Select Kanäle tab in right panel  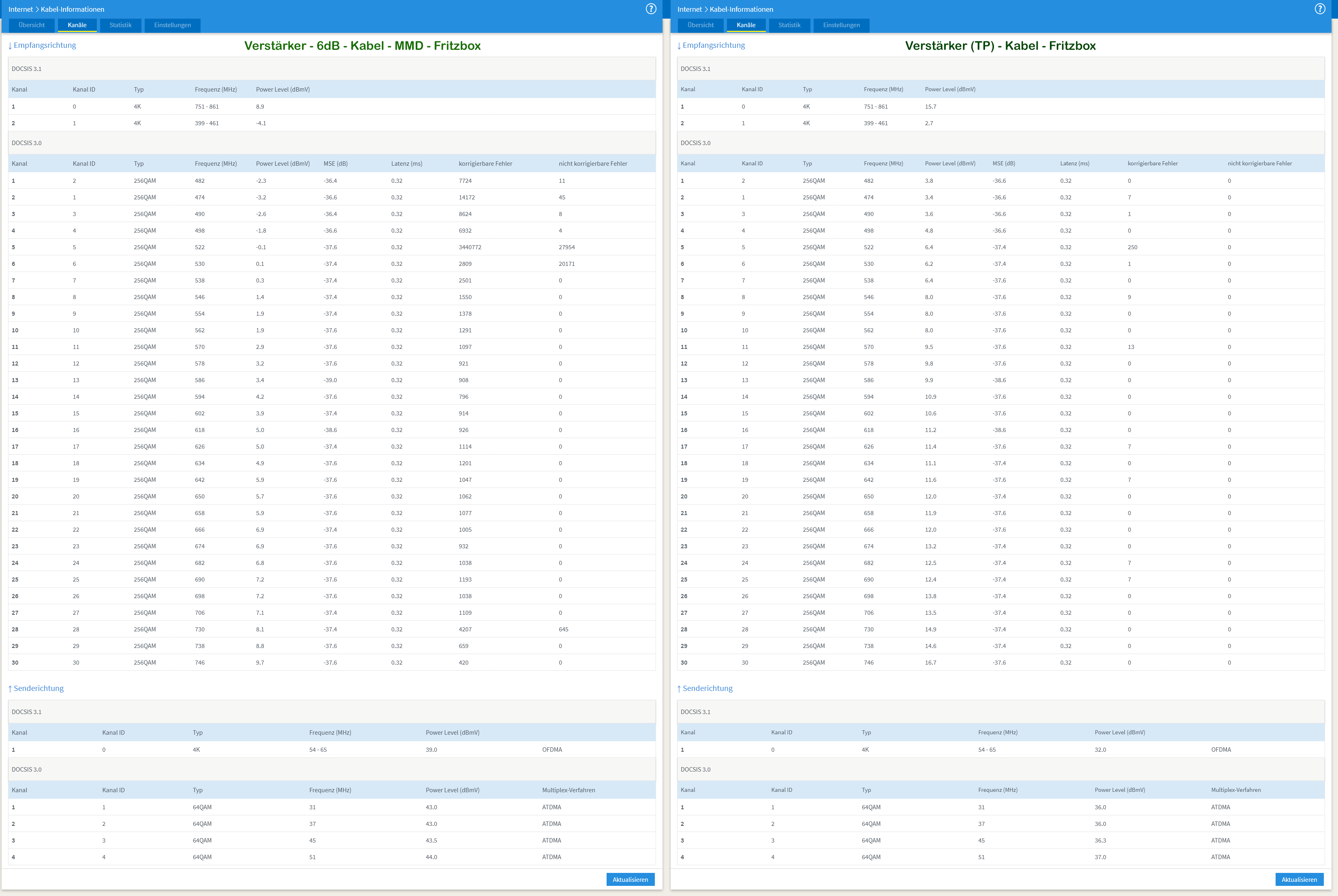tap(746, 25)
